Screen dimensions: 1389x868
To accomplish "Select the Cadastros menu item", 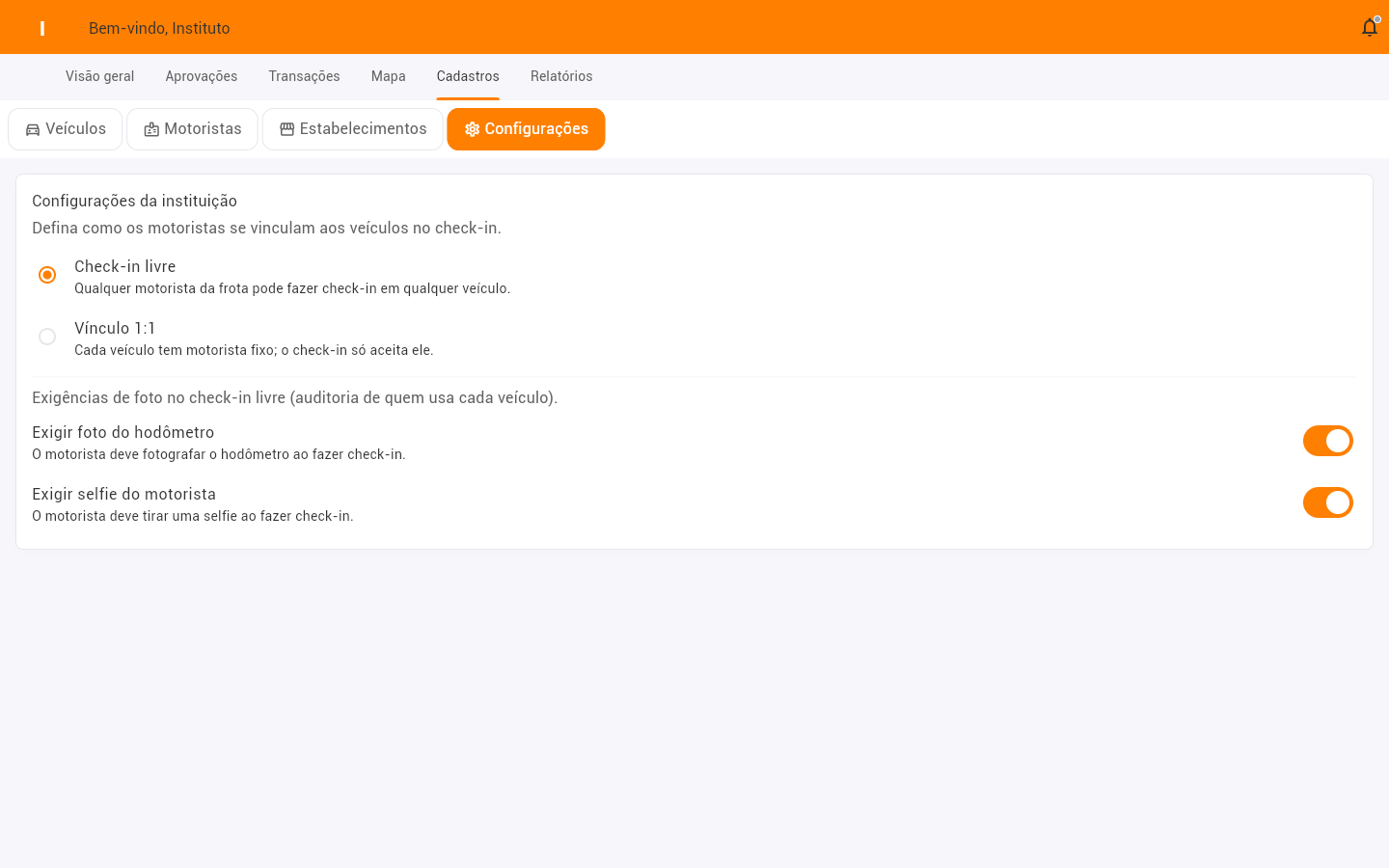I will click(468, 76).
